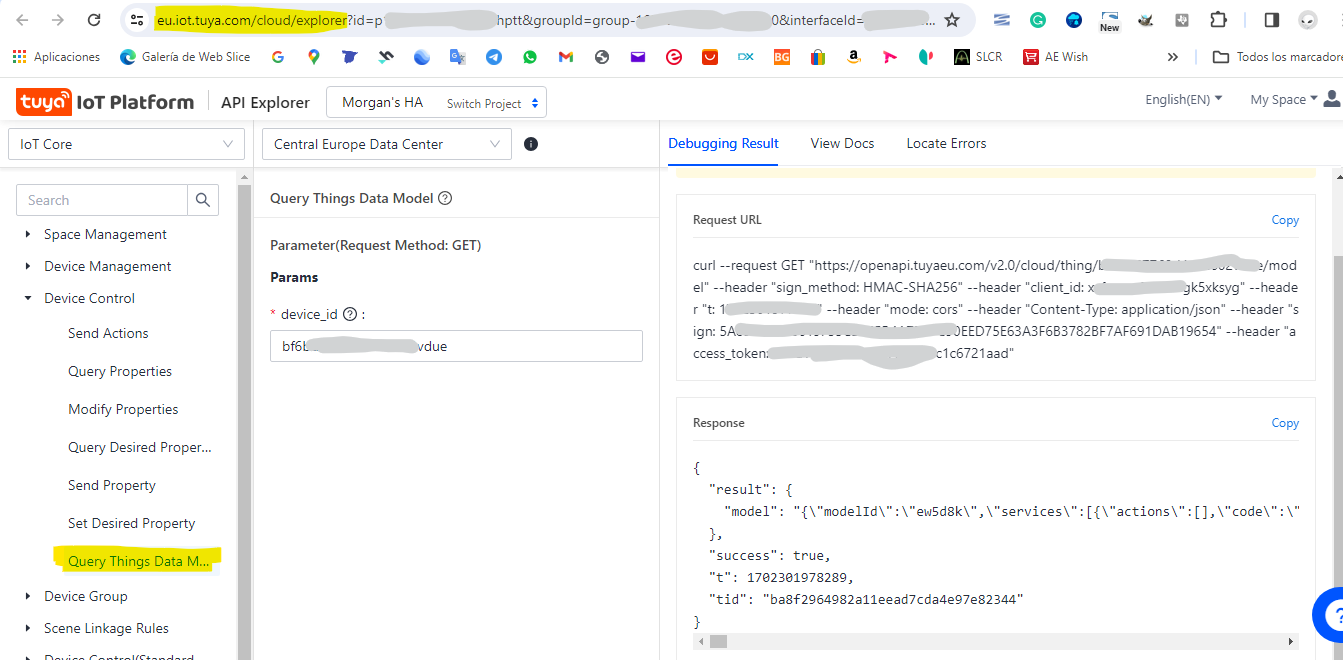Open the browser extensions puzzle icon
Viewport: 1343px width, 660px height.
point(1218,20)
